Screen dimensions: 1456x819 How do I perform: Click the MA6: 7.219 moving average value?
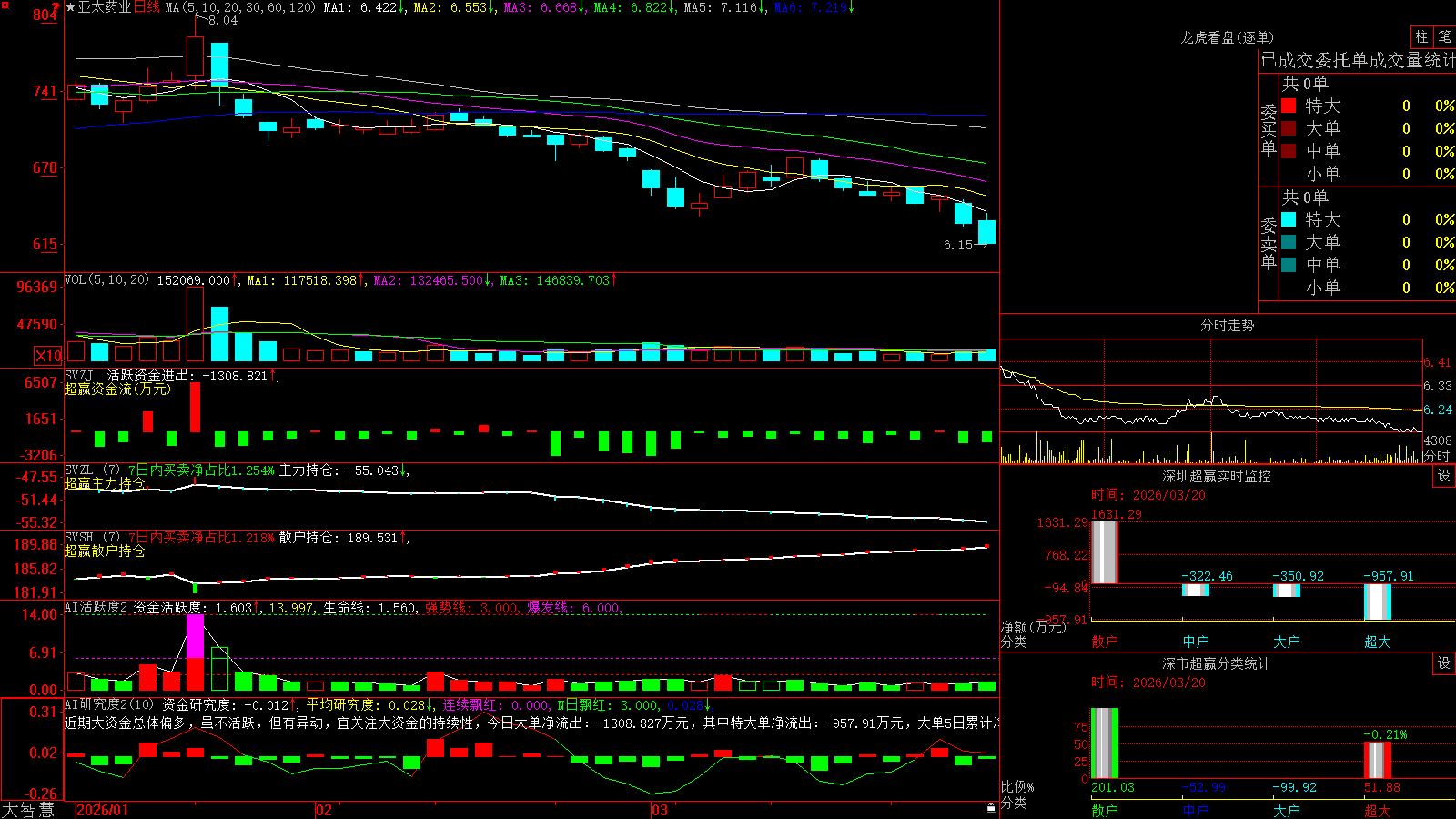click(814, 7)
